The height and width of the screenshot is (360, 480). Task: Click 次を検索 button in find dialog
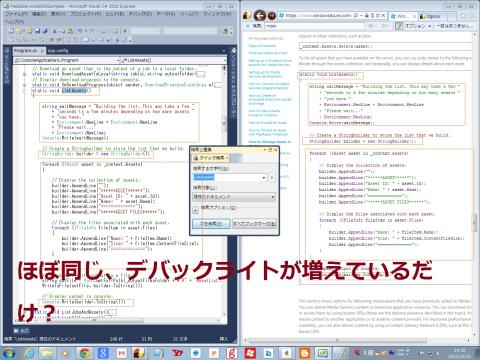[x=211, y=224]
